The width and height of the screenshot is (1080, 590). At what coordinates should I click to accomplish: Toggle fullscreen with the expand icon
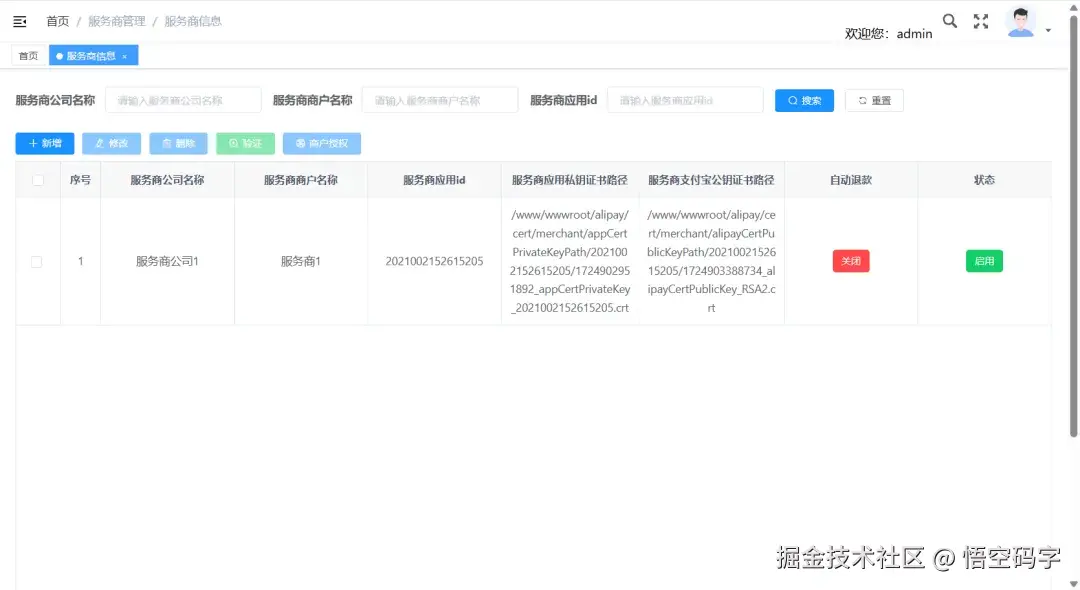point(981,20)
